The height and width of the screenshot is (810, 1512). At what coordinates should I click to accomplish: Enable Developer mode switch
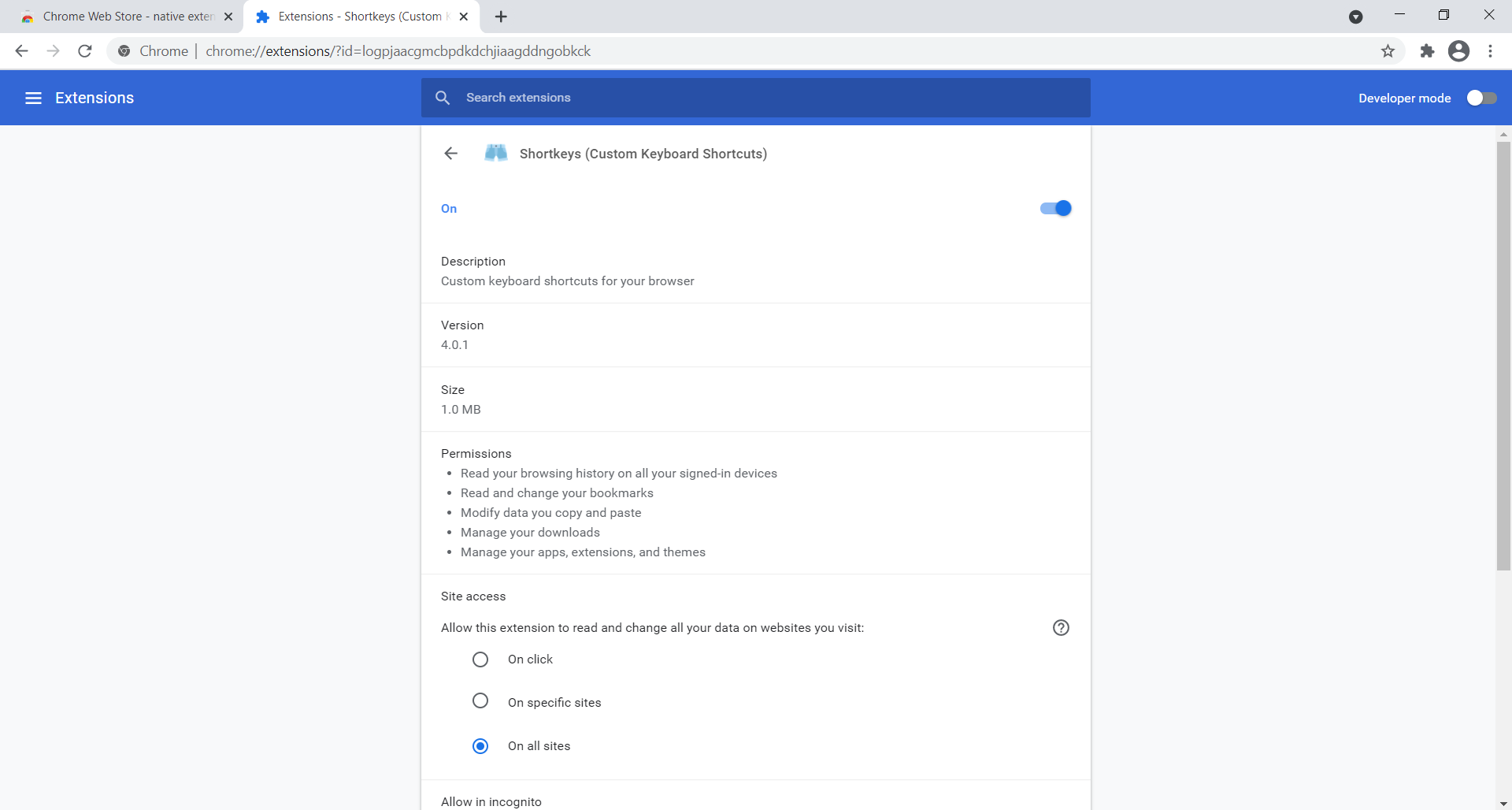tap(1481, 98)
